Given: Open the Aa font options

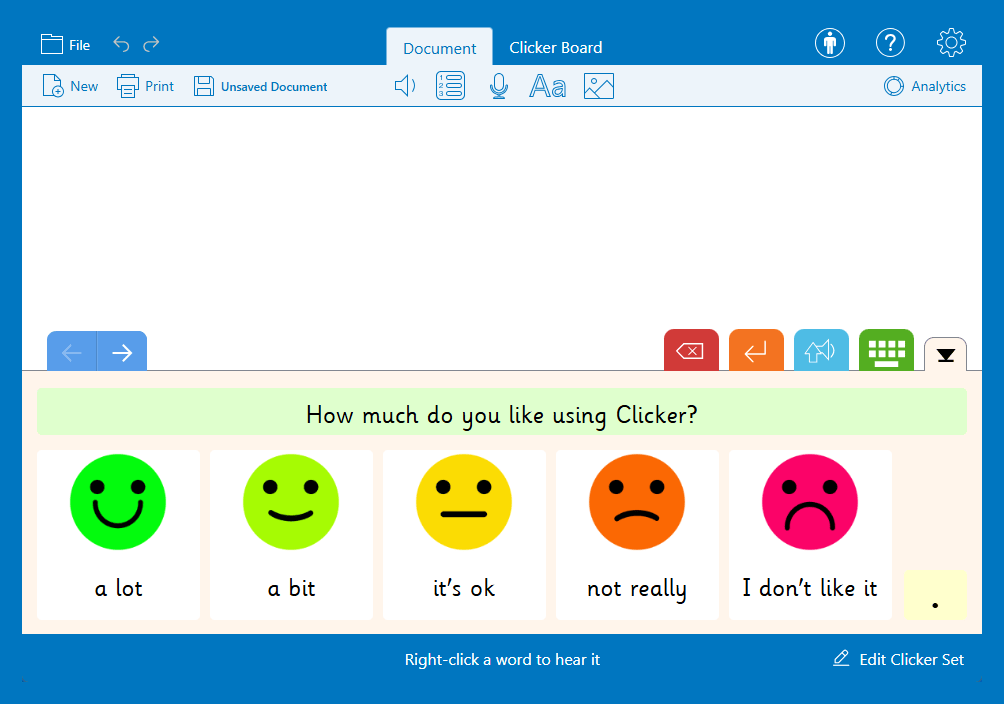Looking at the screenshot, I should click(547, 86).
